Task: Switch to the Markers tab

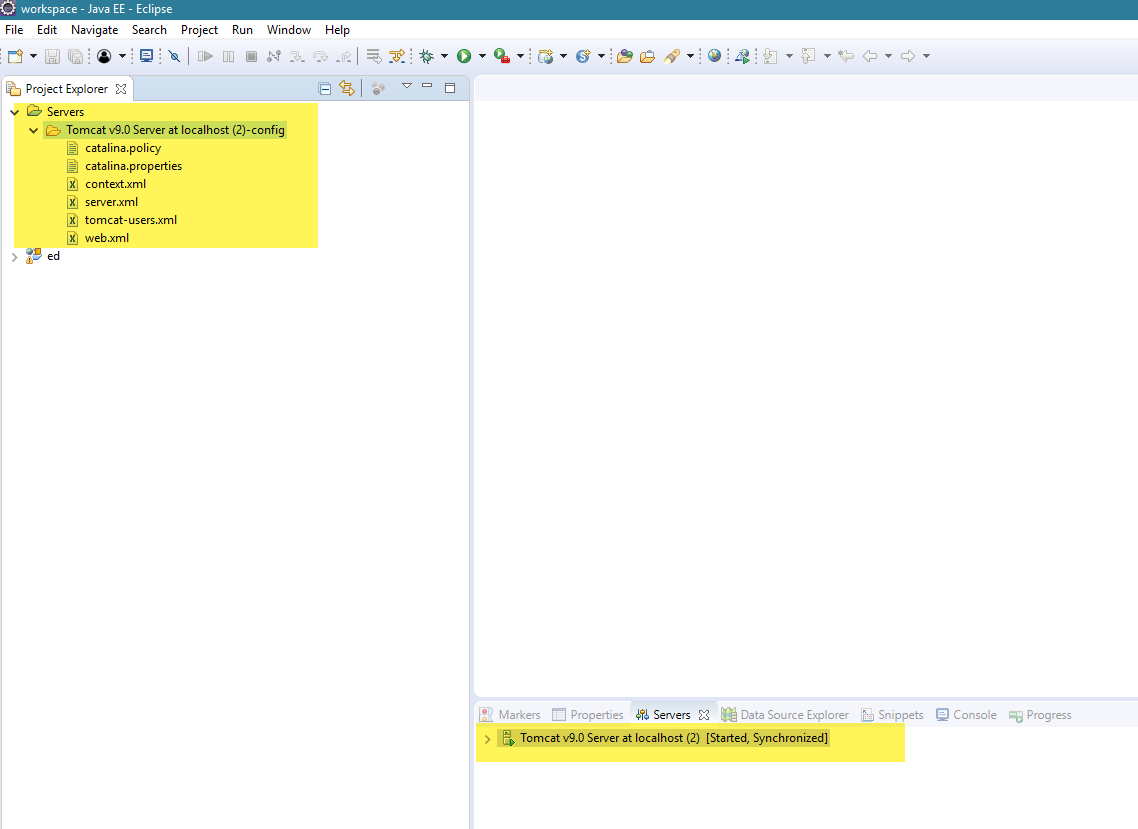Action: pyautogui.click(x=510, y=715)
